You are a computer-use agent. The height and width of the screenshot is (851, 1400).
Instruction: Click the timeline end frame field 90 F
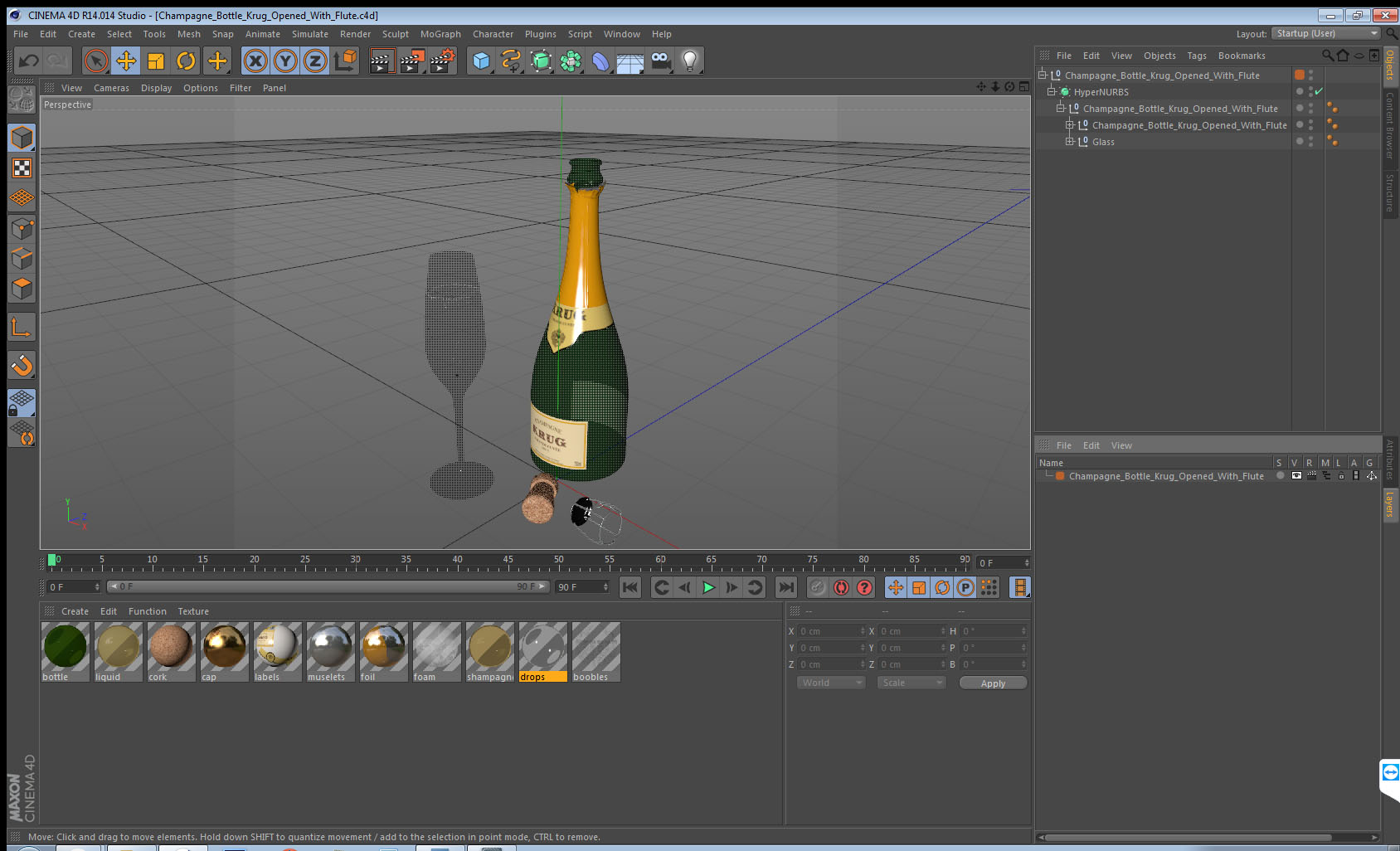tap(582, 586)
